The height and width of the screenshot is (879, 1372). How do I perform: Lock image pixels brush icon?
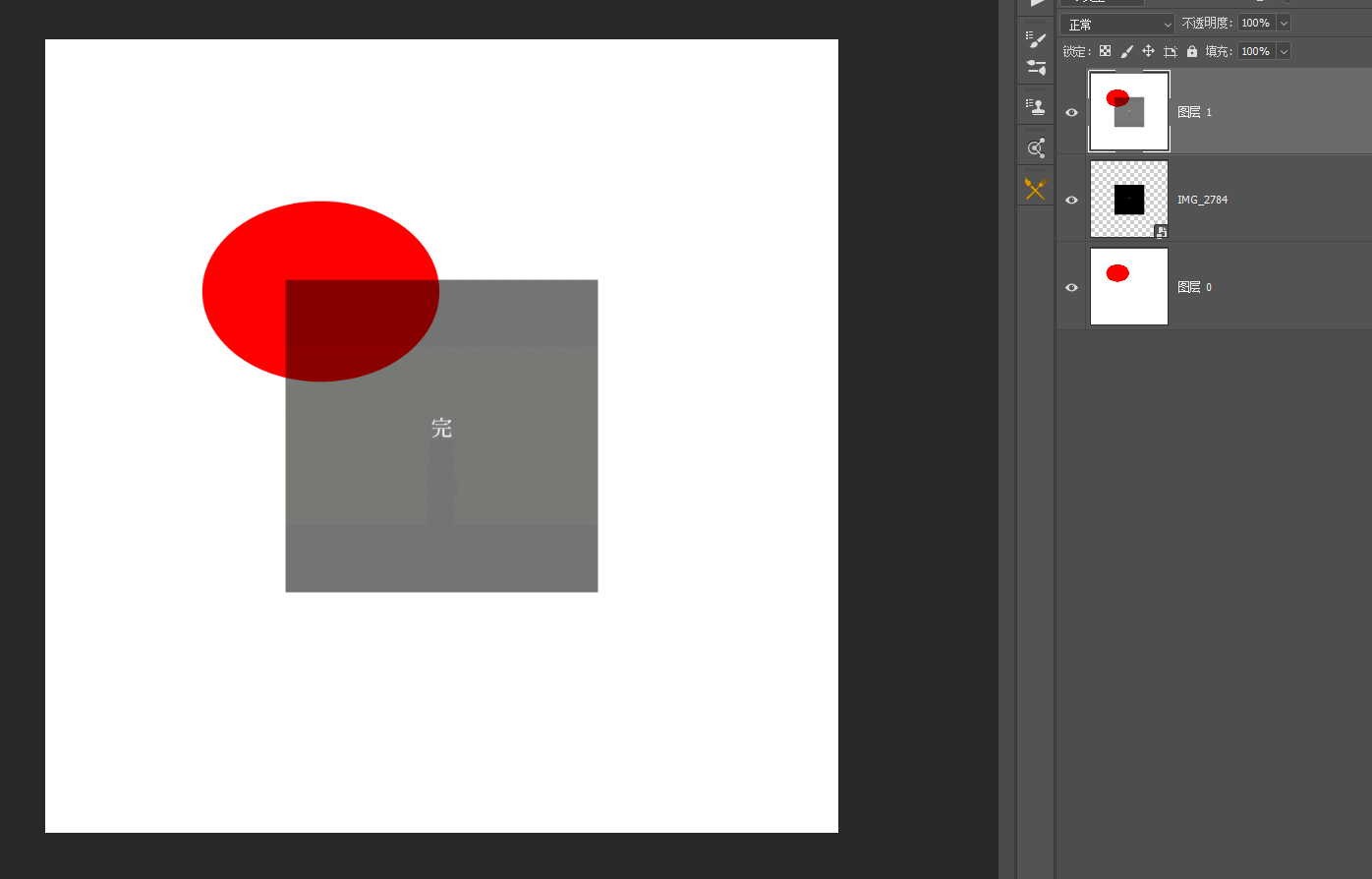coord(1126,51)
